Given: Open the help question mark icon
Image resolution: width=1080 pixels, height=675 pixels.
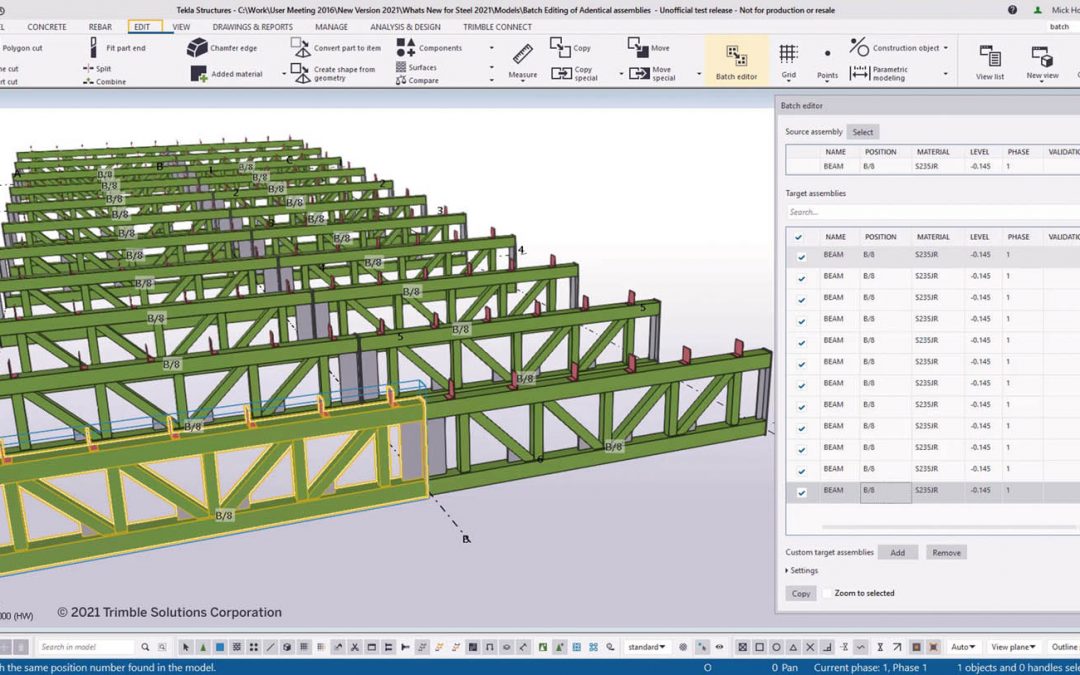Looking at the screenshot, I should click(1012, 10).
